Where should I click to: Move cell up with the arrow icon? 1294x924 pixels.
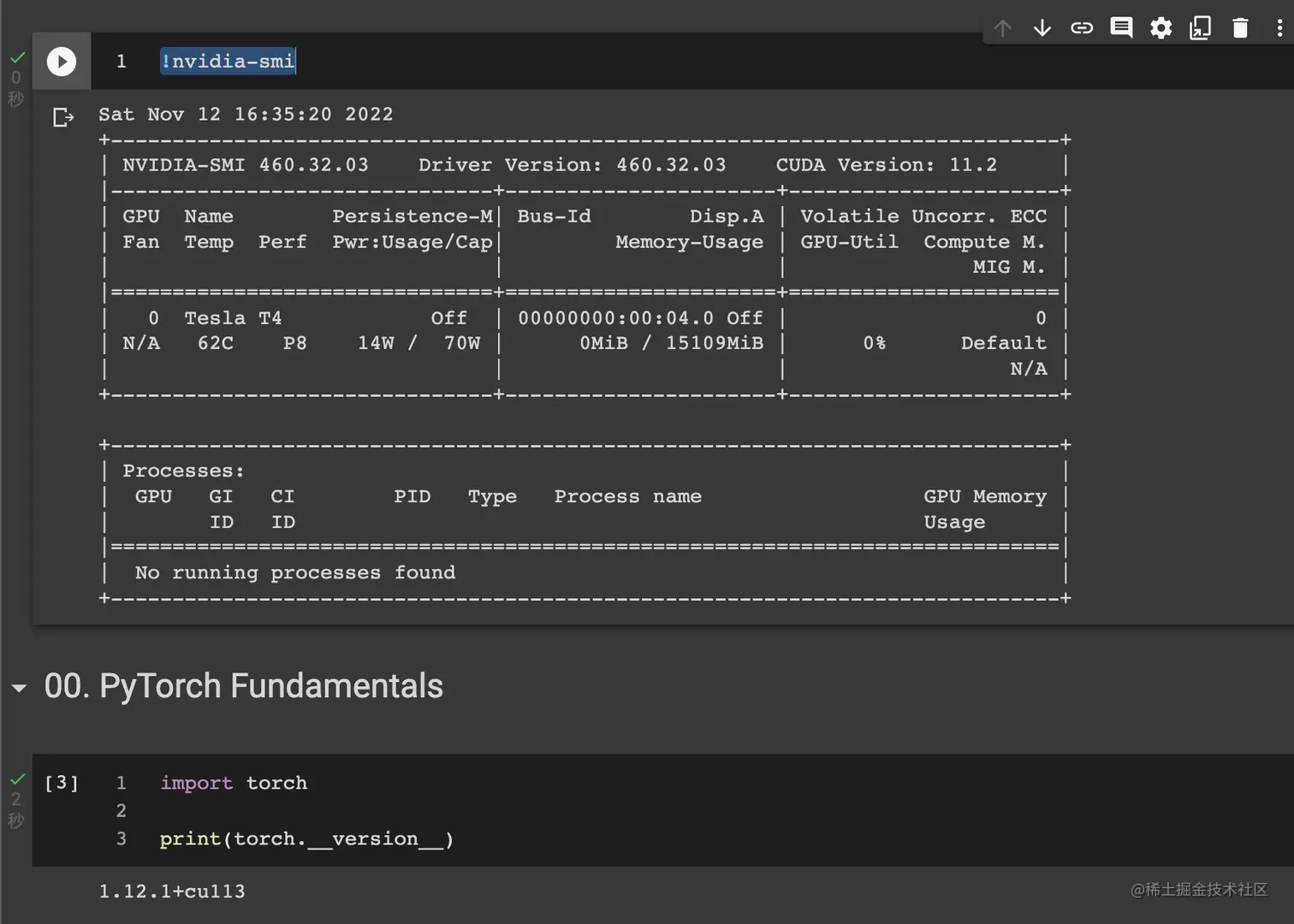point(1003,28)
